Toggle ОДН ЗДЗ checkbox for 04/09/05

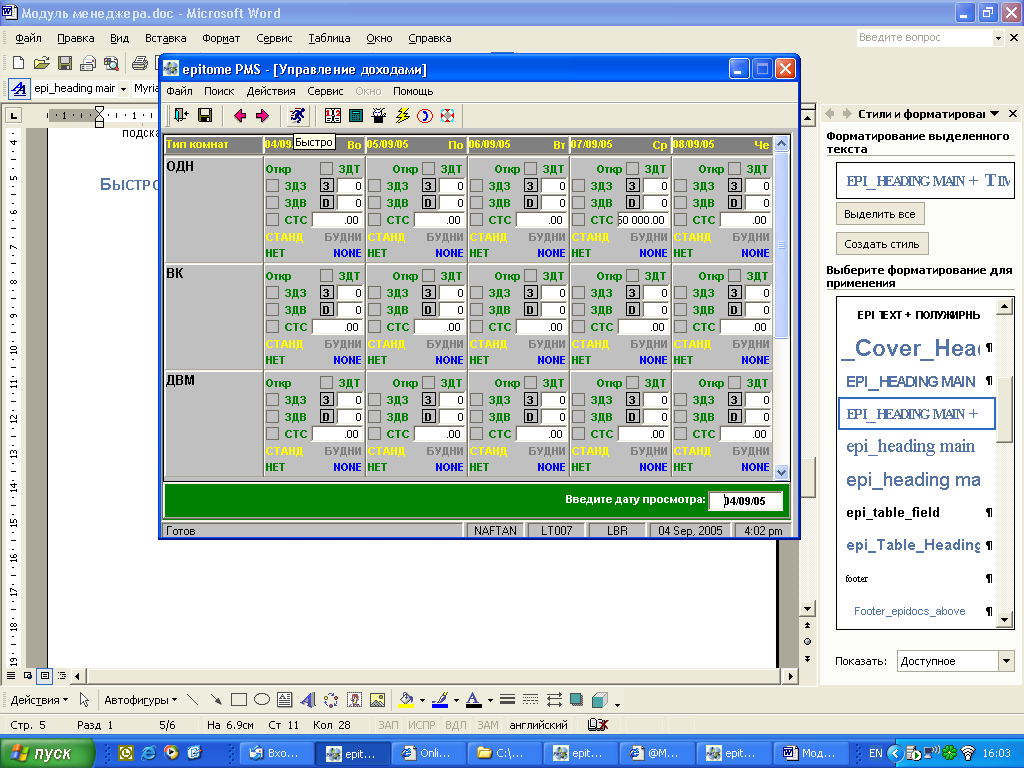pyautogui.click(x=272, y=185)
